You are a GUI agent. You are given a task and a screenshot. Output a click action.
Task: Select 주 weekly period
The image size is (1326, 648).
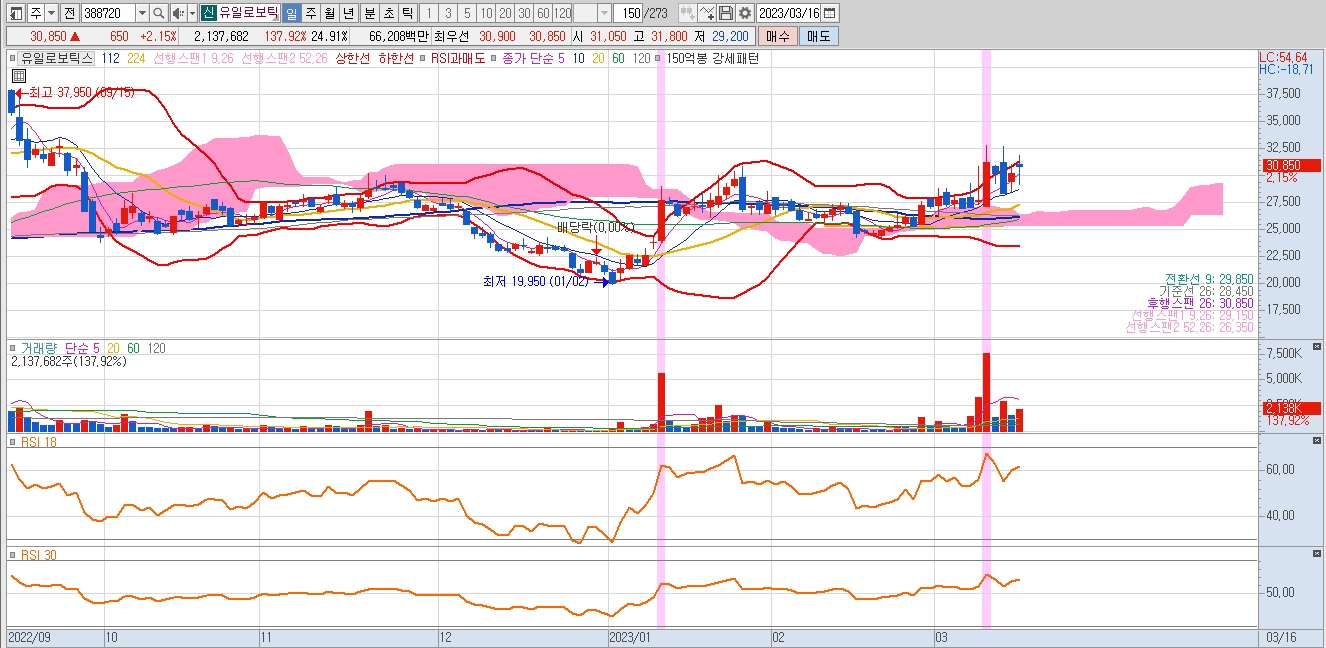point(310,13)
